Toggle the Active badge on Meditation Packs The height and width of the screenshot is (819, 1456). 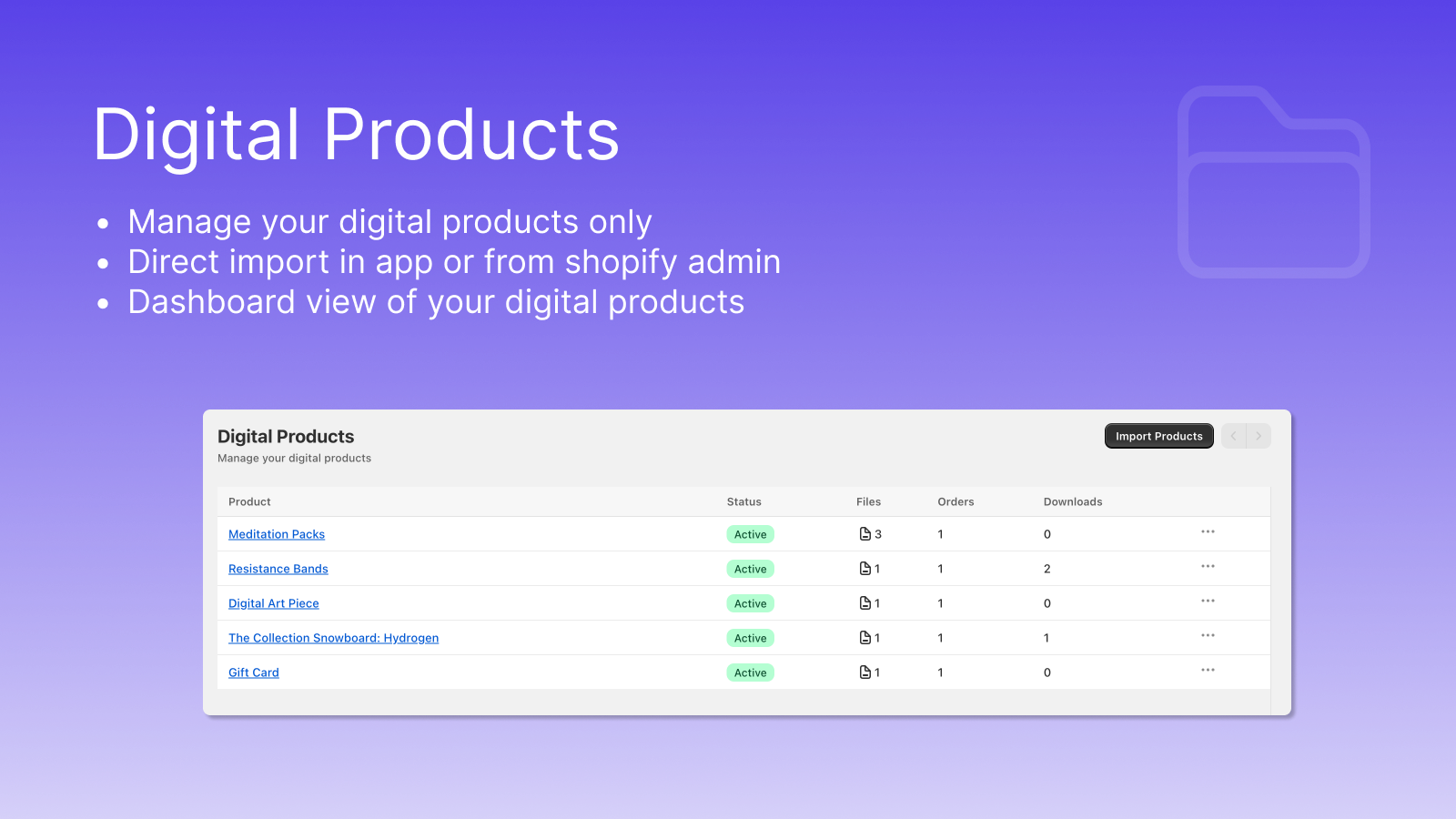click(749, 534)
